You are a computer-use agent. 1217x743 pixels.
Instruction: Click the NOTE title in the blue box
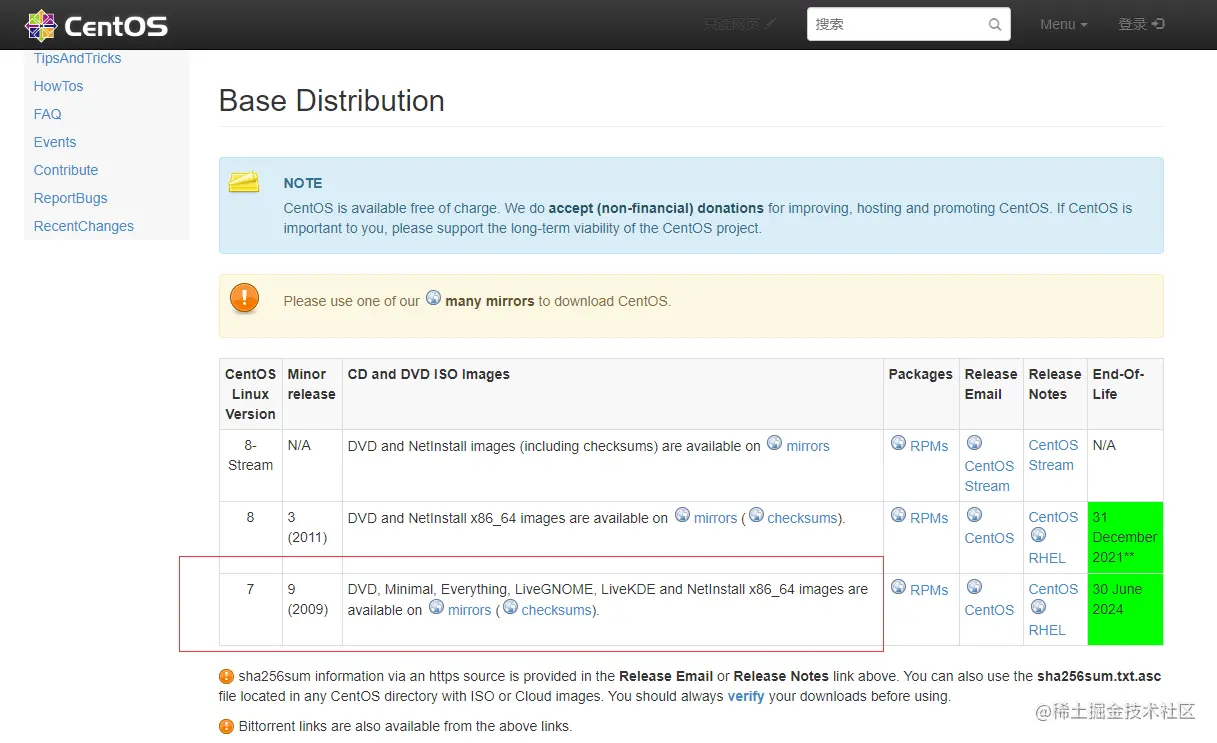coord(303,183)
